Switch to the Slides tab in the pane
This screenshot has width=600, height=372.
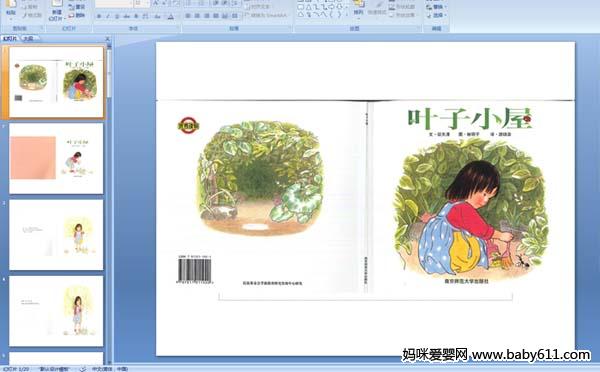10,38
